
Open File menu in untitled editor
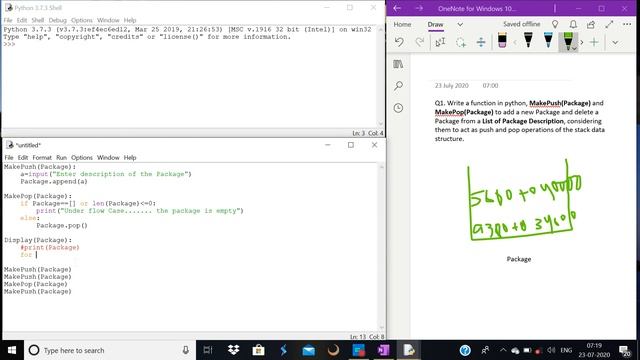9,158
